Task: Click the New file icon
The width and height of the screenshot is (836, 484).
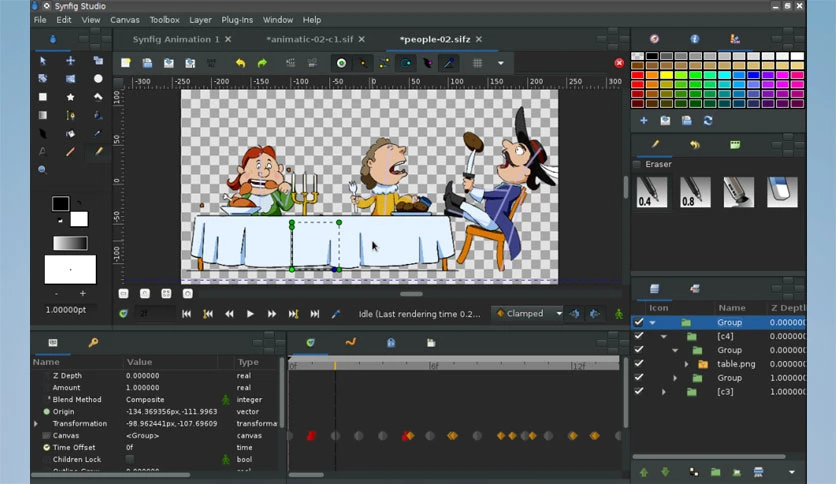Action: click(126, 63)
